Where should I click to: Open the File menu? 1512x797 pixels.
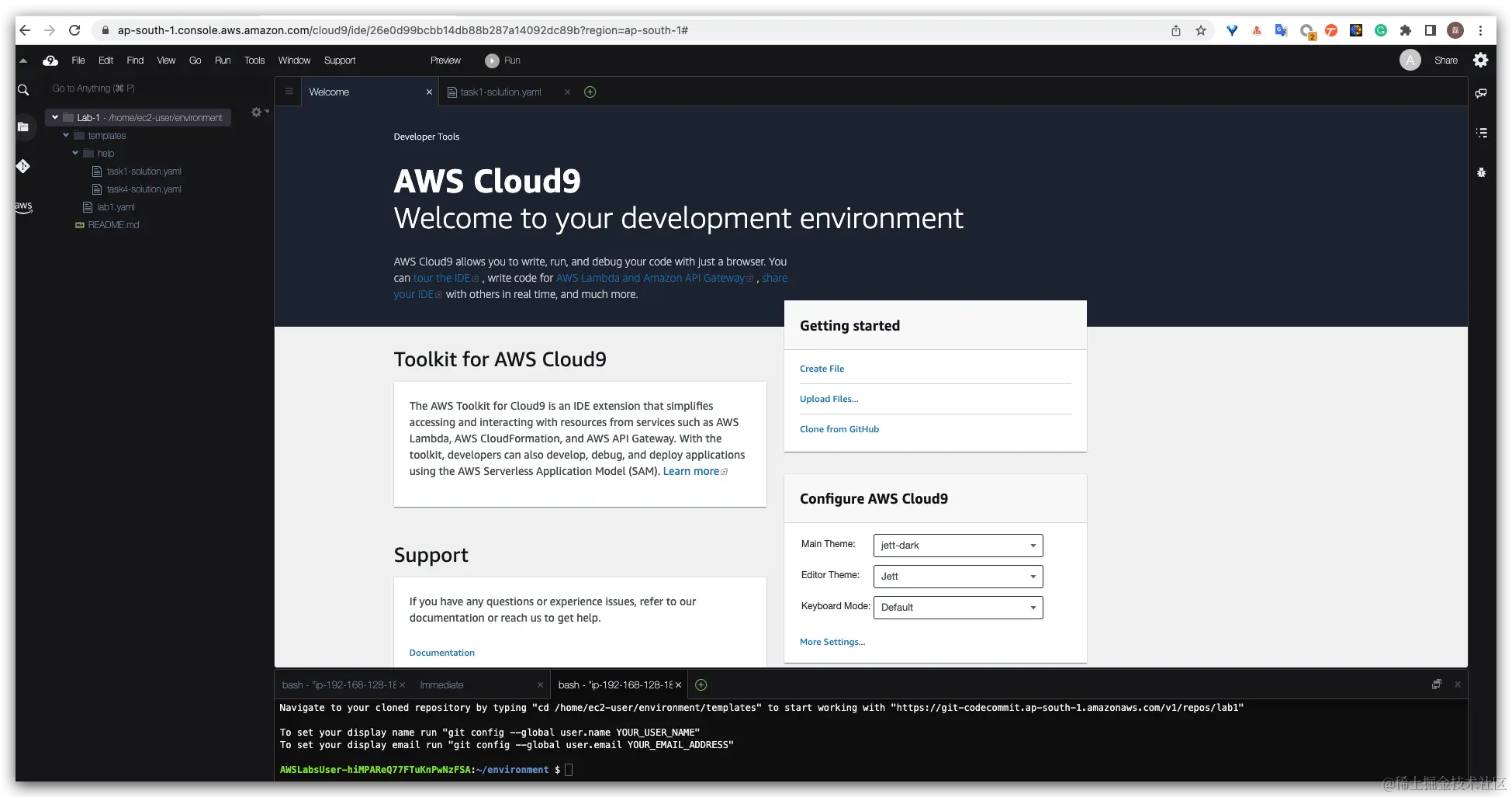point(78,61)
